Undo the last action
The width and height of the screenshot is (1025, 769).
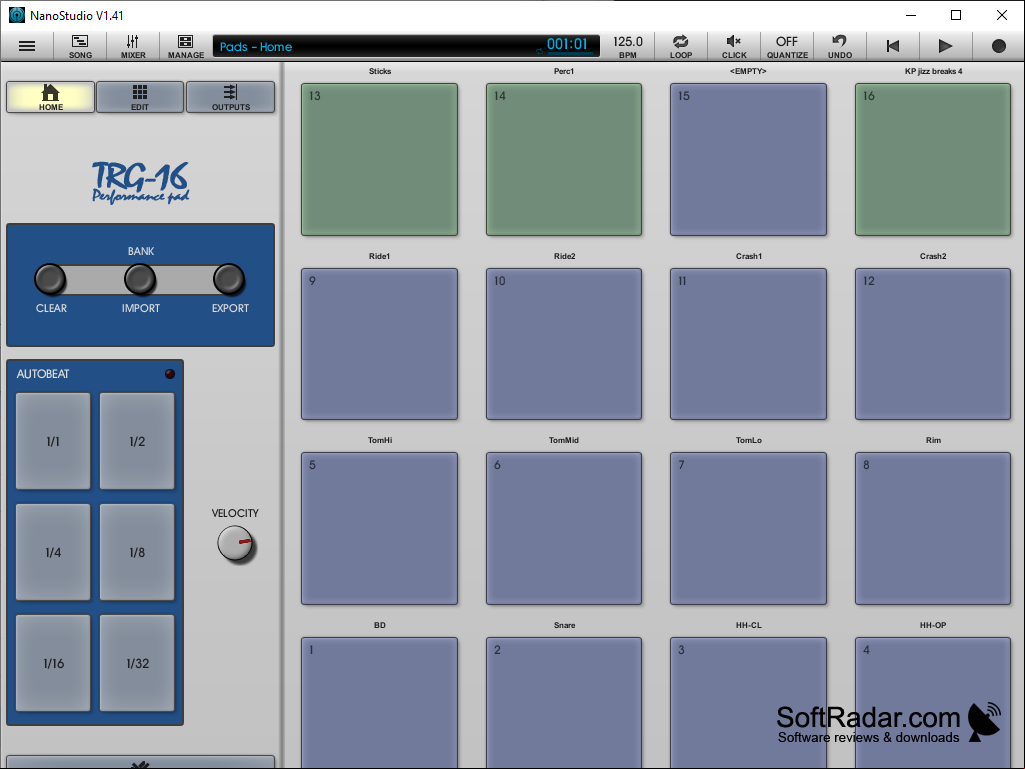click(840, 46)
